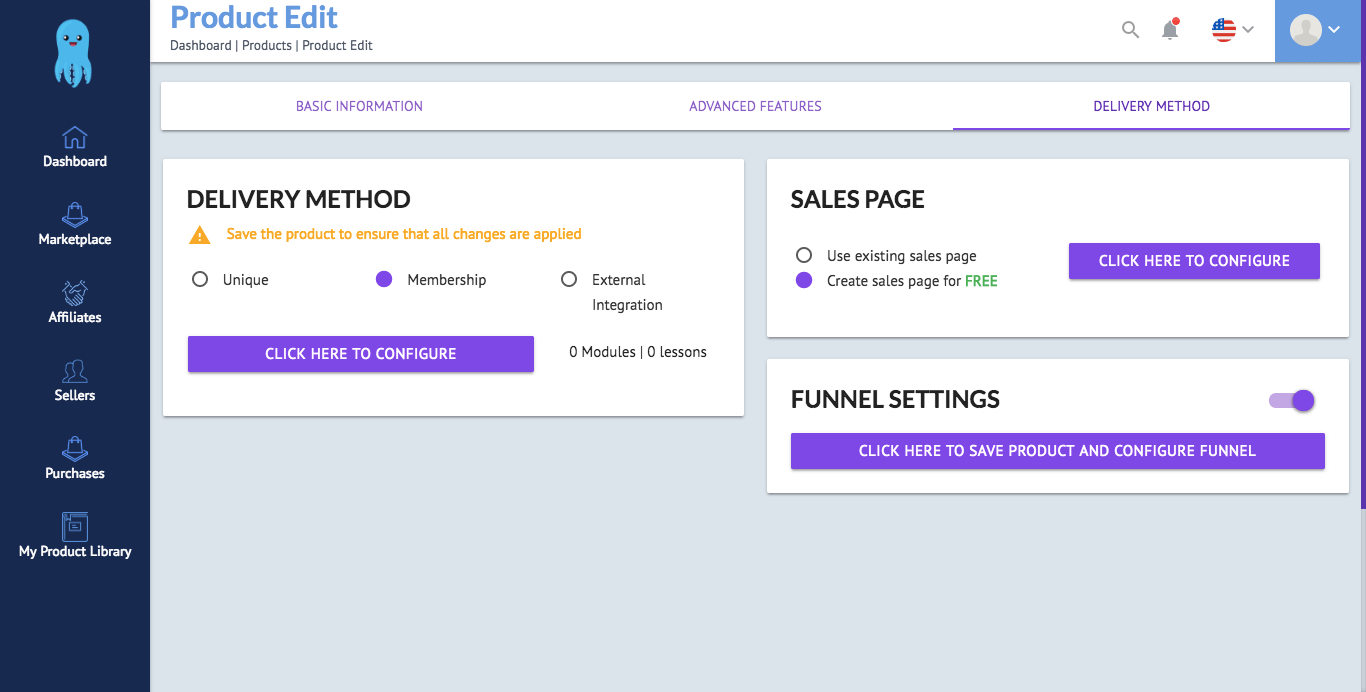Click the DELIVERY METHOD heading
The width and height of the screenshot is (1366, 692).
point(299,199)
